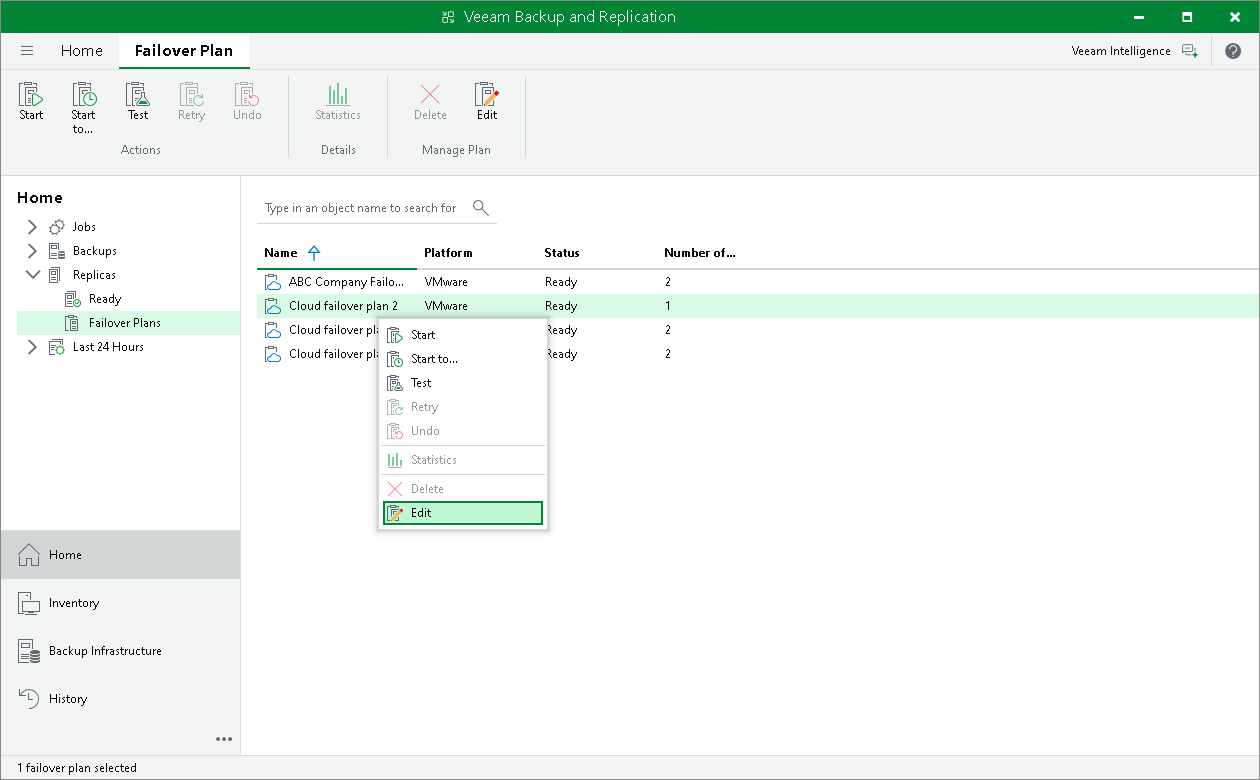Choose Delete in the context menu

463,489
